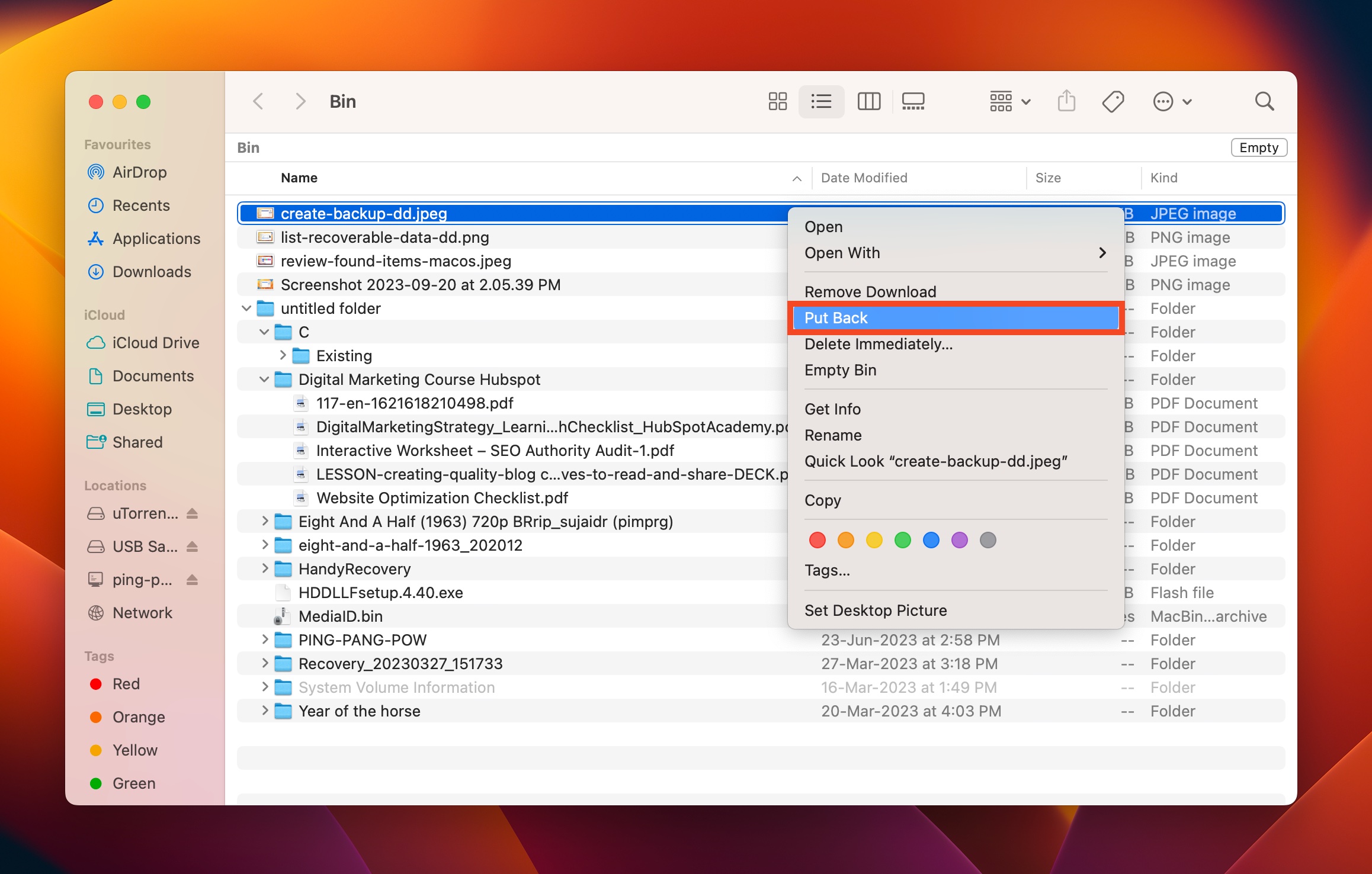Viewport: 1372px width, 874px height.
Task: Click the Share icon in toolbar
Action: click(x=1067, y=100)
